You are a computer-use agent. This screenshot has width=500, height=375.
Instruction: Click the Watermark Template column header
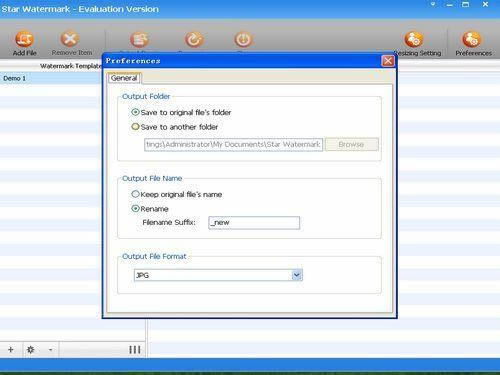tap(70, 66)
